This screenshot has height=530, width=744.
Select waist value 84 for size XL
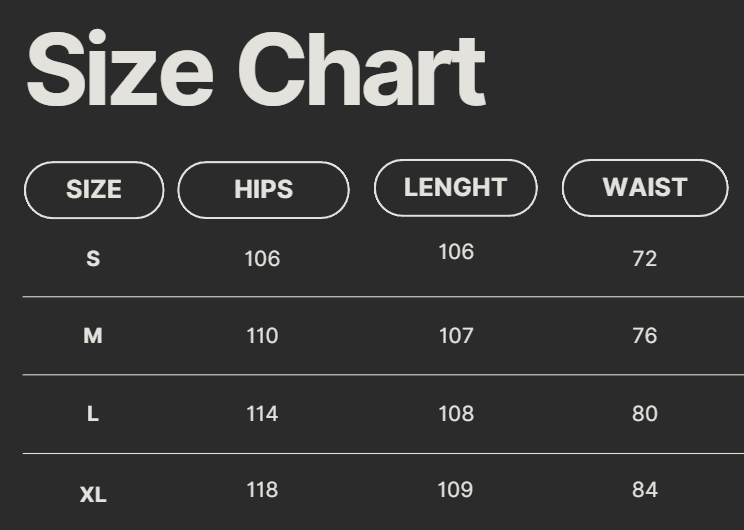[x=645, y=490]
